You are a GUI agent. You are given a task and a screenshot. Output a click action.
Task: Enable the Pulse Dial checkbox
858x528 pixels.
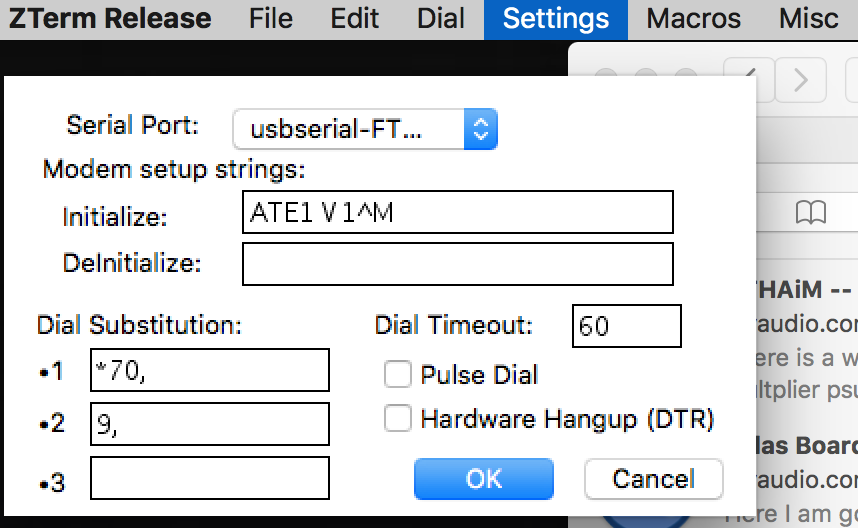[x=397, y=374]
